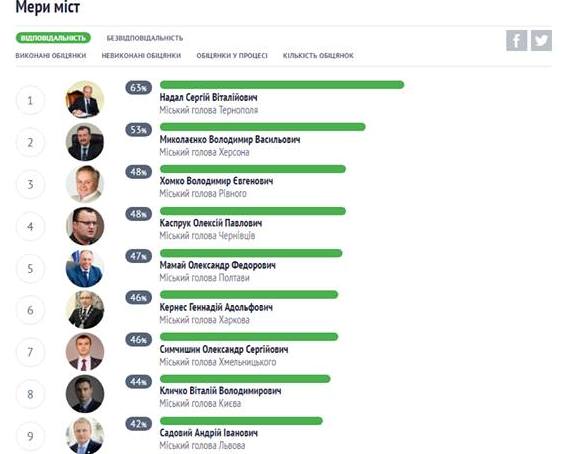Click avatar of Каспрук Олексій Павлович
The image size is (567, 454).
coord(85,226)
